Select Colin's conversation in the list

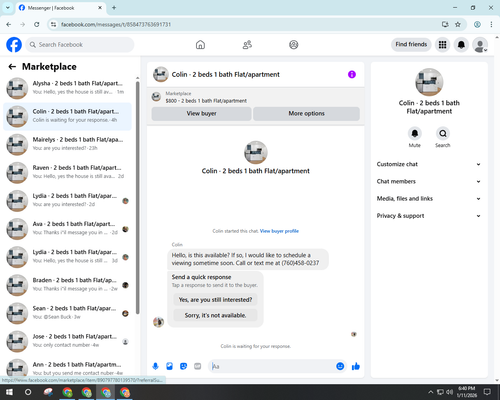pos(67,116)
